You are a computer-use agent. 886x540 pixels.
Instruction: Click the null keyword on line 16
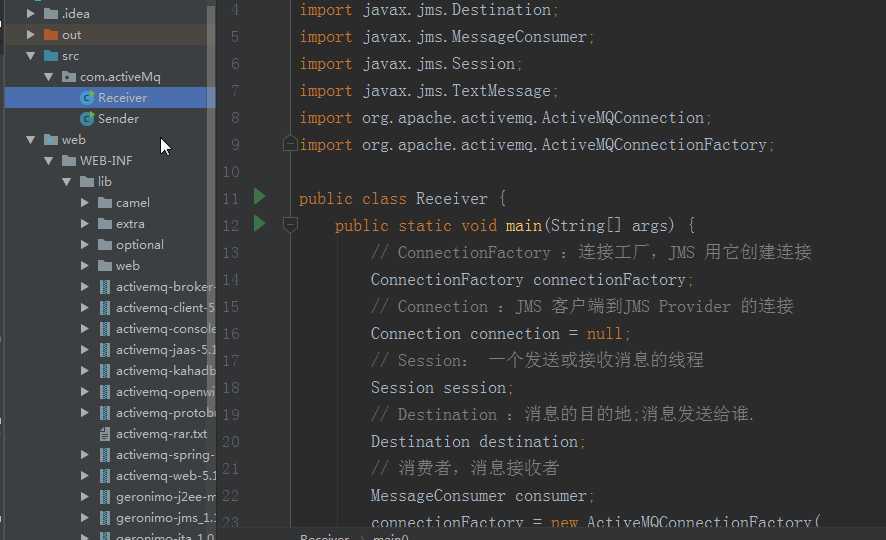click(604, 334)
